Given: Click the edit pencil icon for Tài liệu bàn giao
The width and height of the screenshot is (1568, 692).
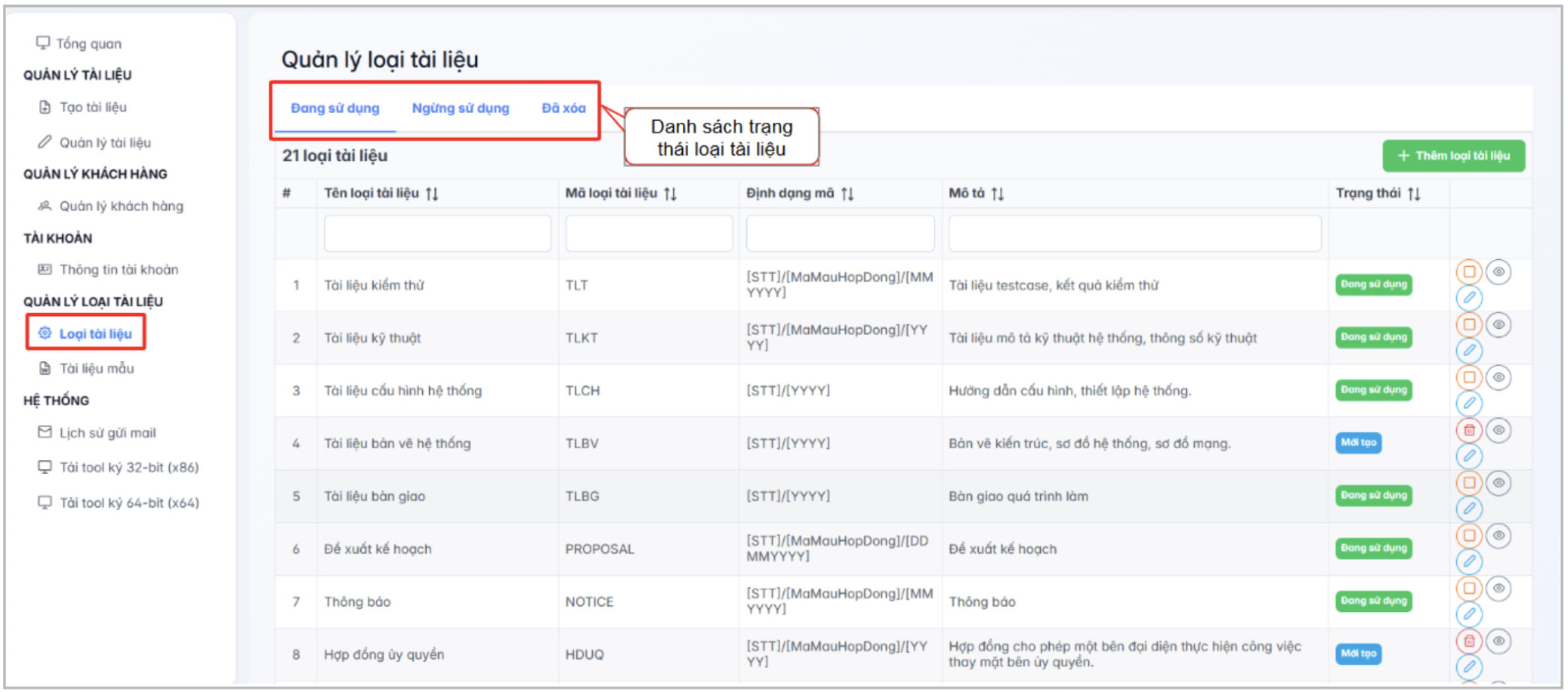Looking at the screenshot, I should 1469,509.
